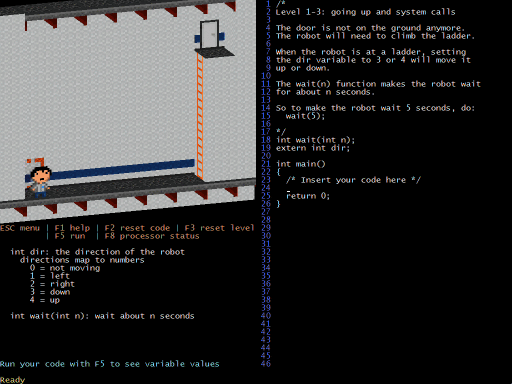Click the 'extern int dir;' declaration line
The height and width of the screenshot is (384, 512).
tap(313, 148)
